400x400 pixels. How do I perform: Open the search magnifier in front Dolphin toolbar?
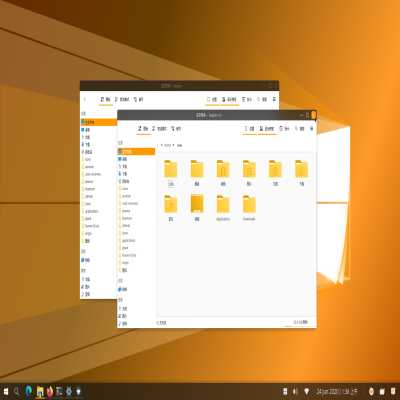[299, 129]
